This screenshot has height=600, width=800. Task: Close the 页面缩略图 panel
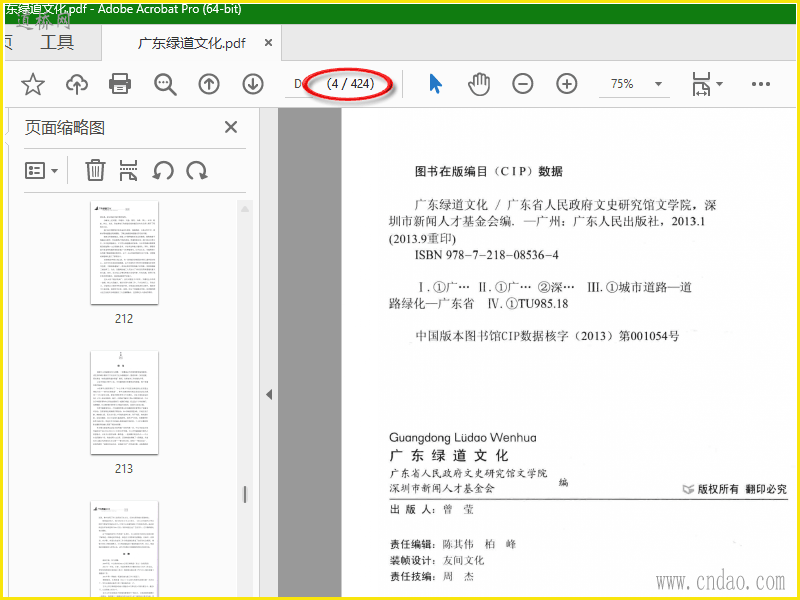coord(231,127)
